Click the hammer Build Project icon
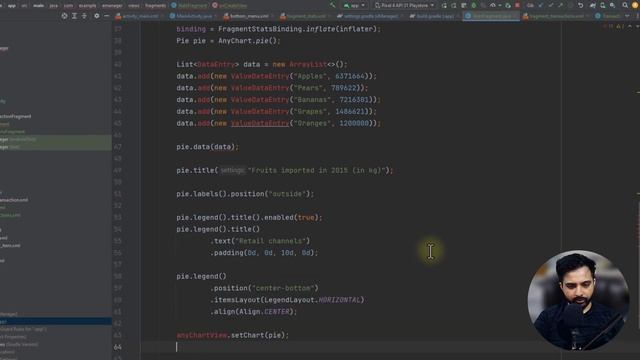Screen dimensions: 640x360 pyautogui.click(x=333, y=5)
